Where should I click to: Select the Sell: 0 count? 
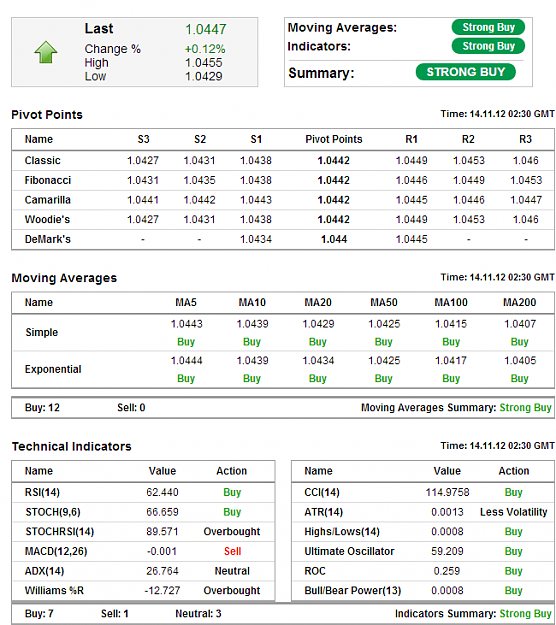coord(131,407)
